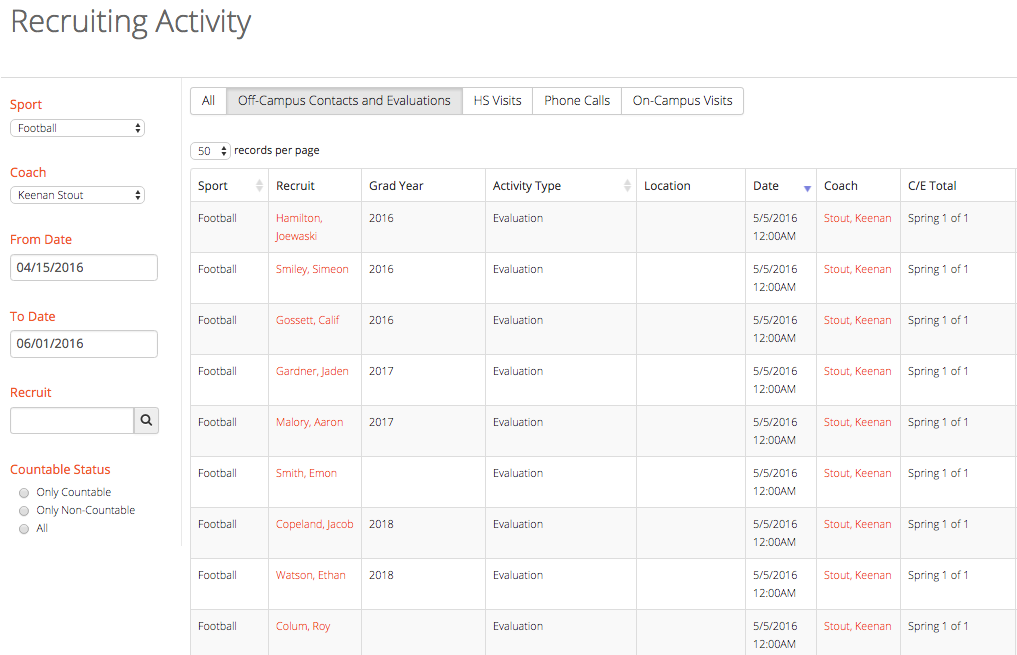The width and height of the screenshot is (1017, 655).
Task: Select Only Countable radio option
Action: 24,493
